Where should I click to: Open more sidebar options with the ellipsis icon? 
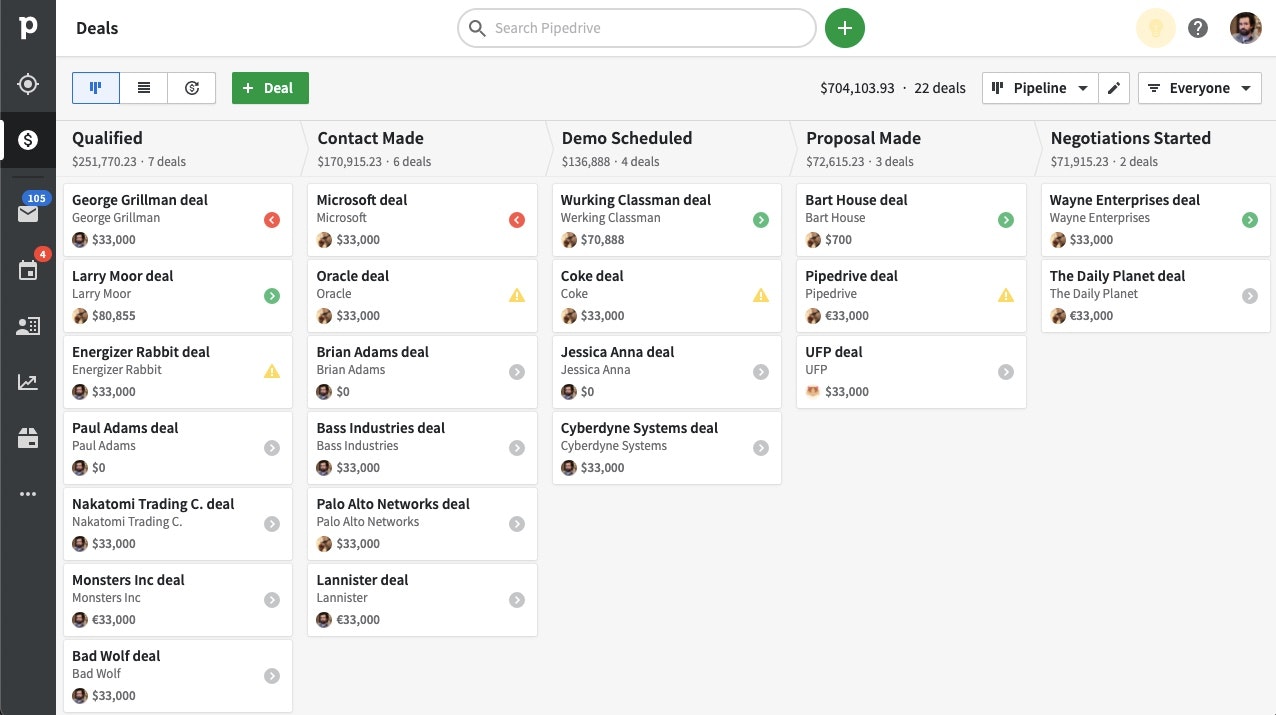pyautogui.click(x=27, y=493)
